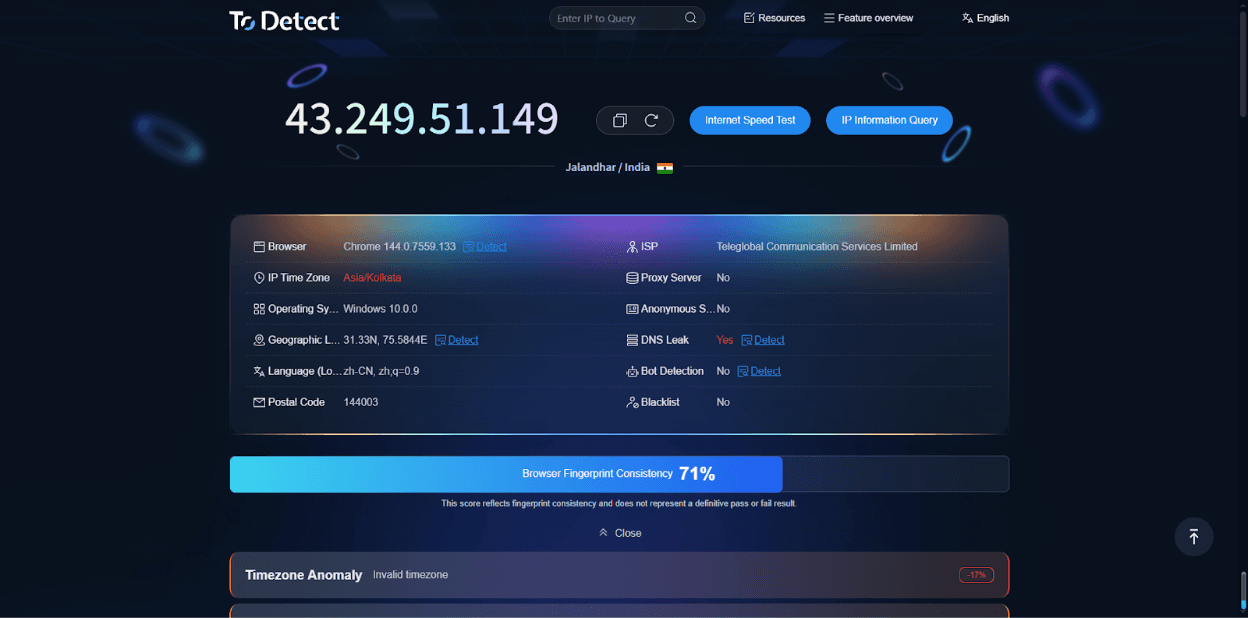Switch the language from English
Image resolution: width=1252 pixels, height=618 pixels.
[985, 18]
